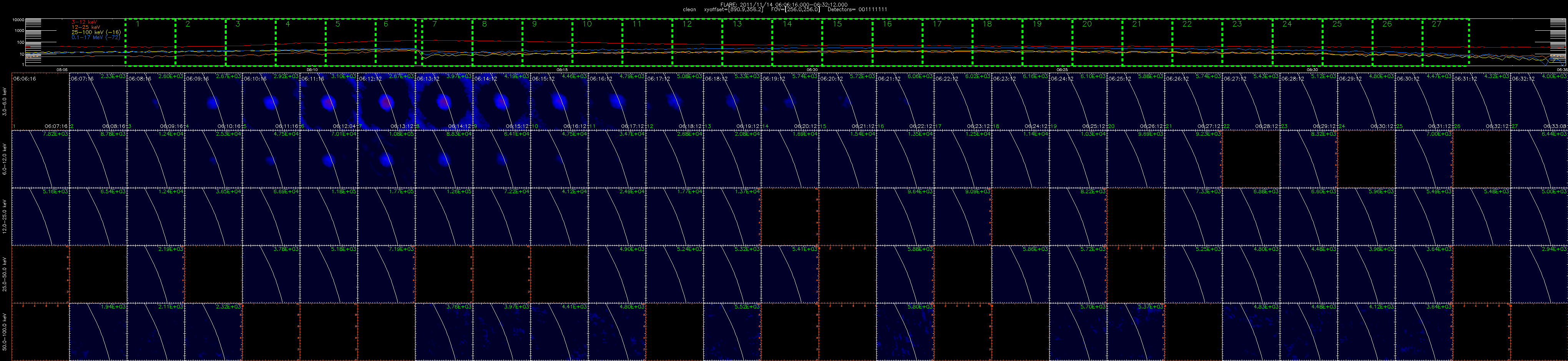Select the 12–25 keV image with peak 1.77E+05

click(387, 217)
